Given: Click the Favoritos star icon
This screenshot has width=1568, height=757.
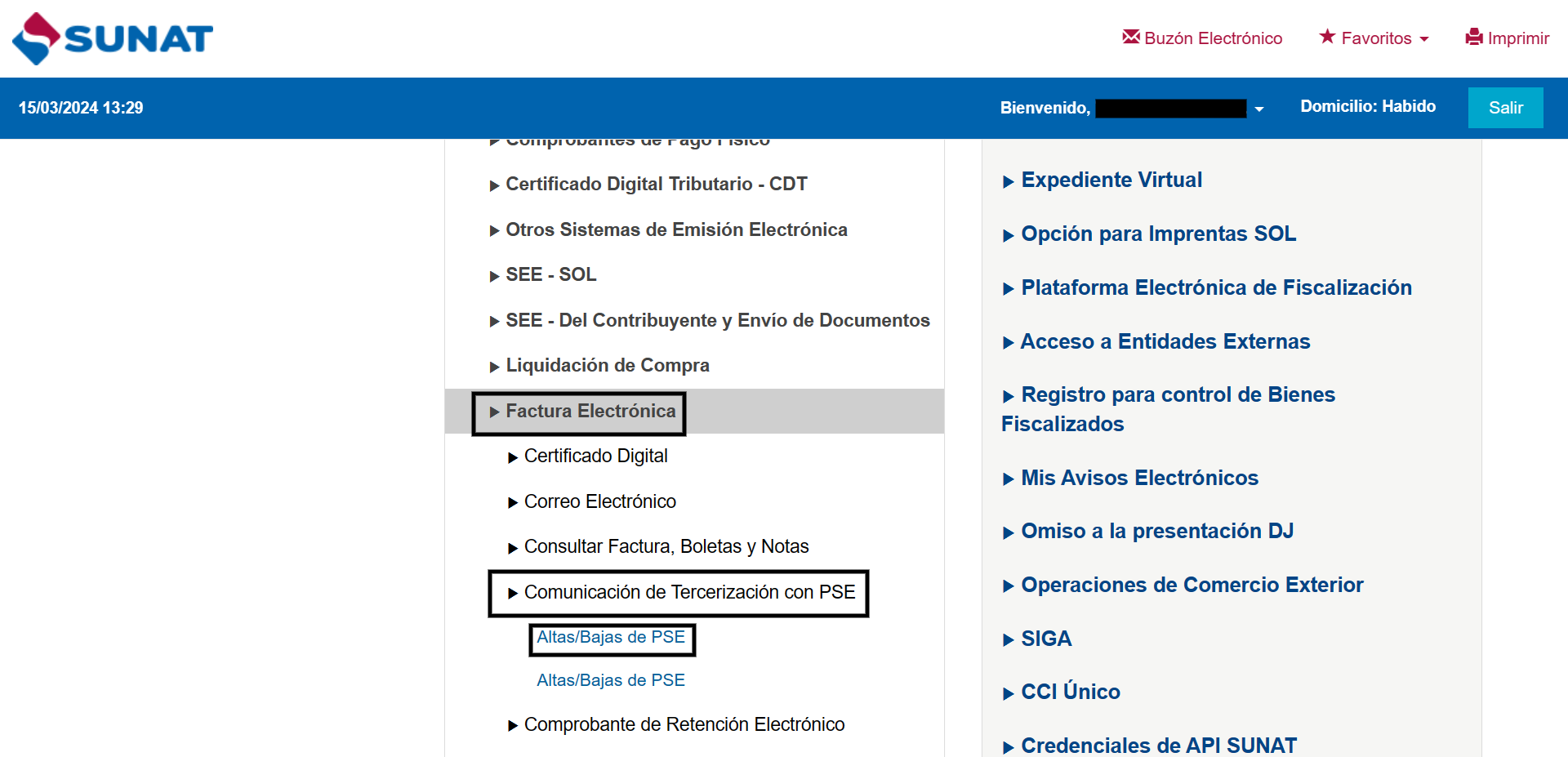Looking at the screenshot, I should (1327, 37).
